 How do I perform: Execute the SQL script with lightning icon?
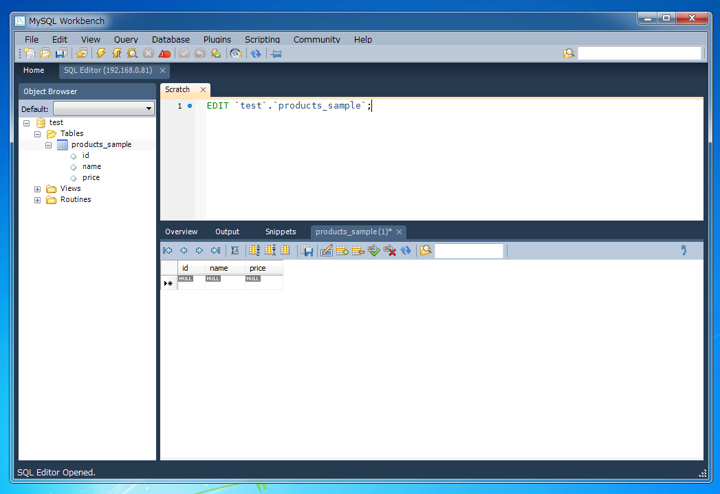(x=101, y=53)
